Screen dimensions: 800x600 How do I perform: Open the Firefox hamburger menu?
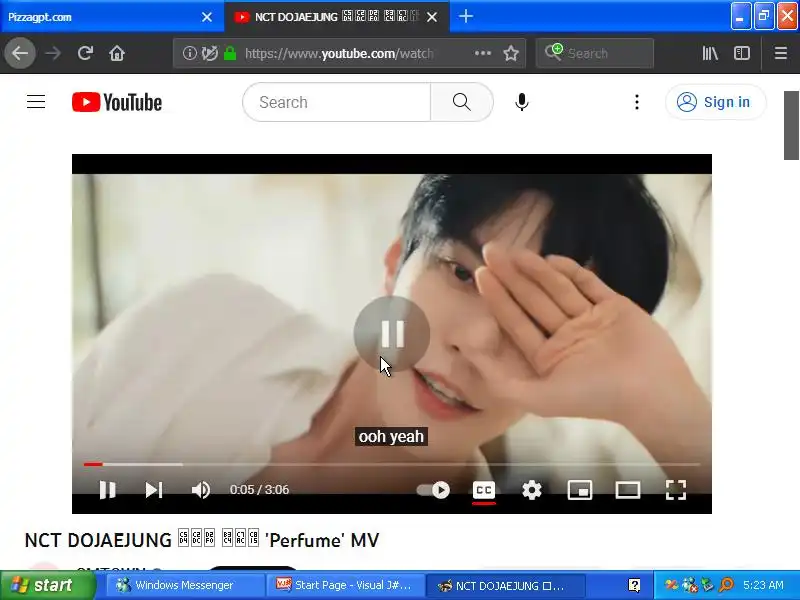click(x=781, y=53)
